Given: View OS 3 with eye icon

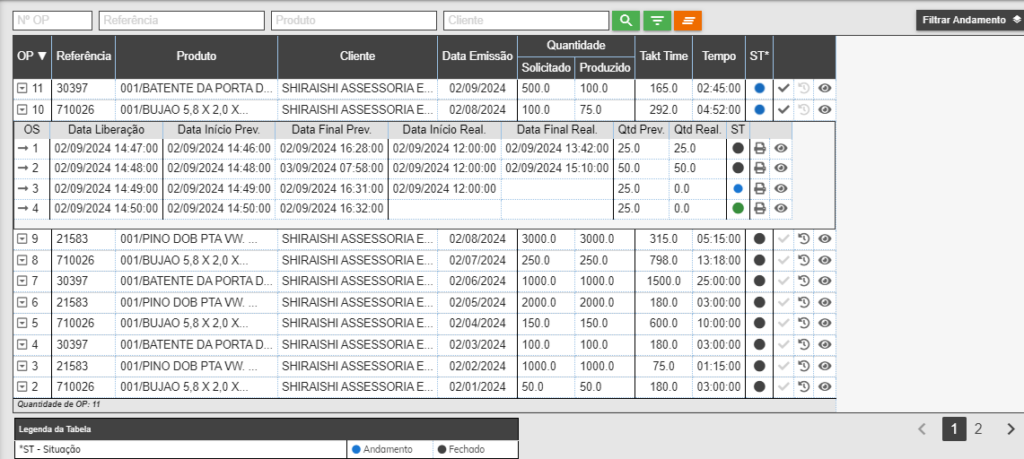Looking at the screenshot, I should (x=781, y=188).
